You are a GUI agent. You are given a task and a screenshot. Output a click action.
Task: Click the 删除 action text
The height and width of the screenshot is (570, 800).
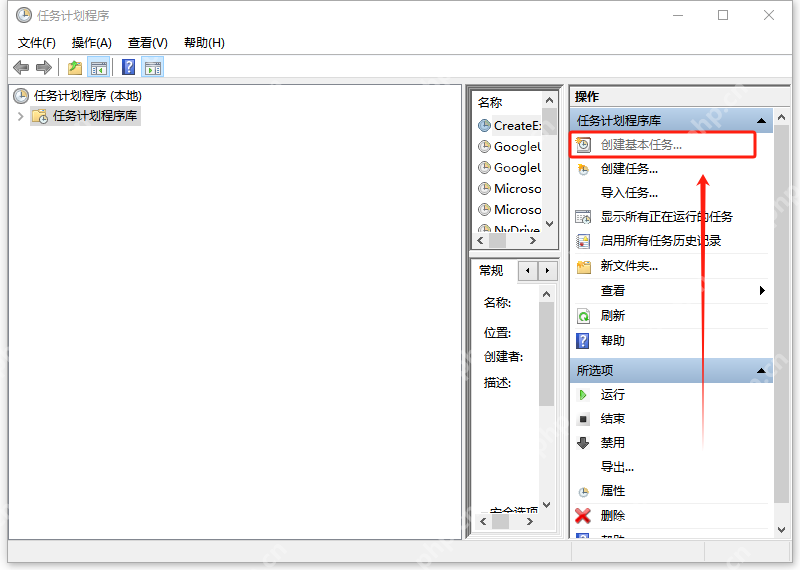613,515
